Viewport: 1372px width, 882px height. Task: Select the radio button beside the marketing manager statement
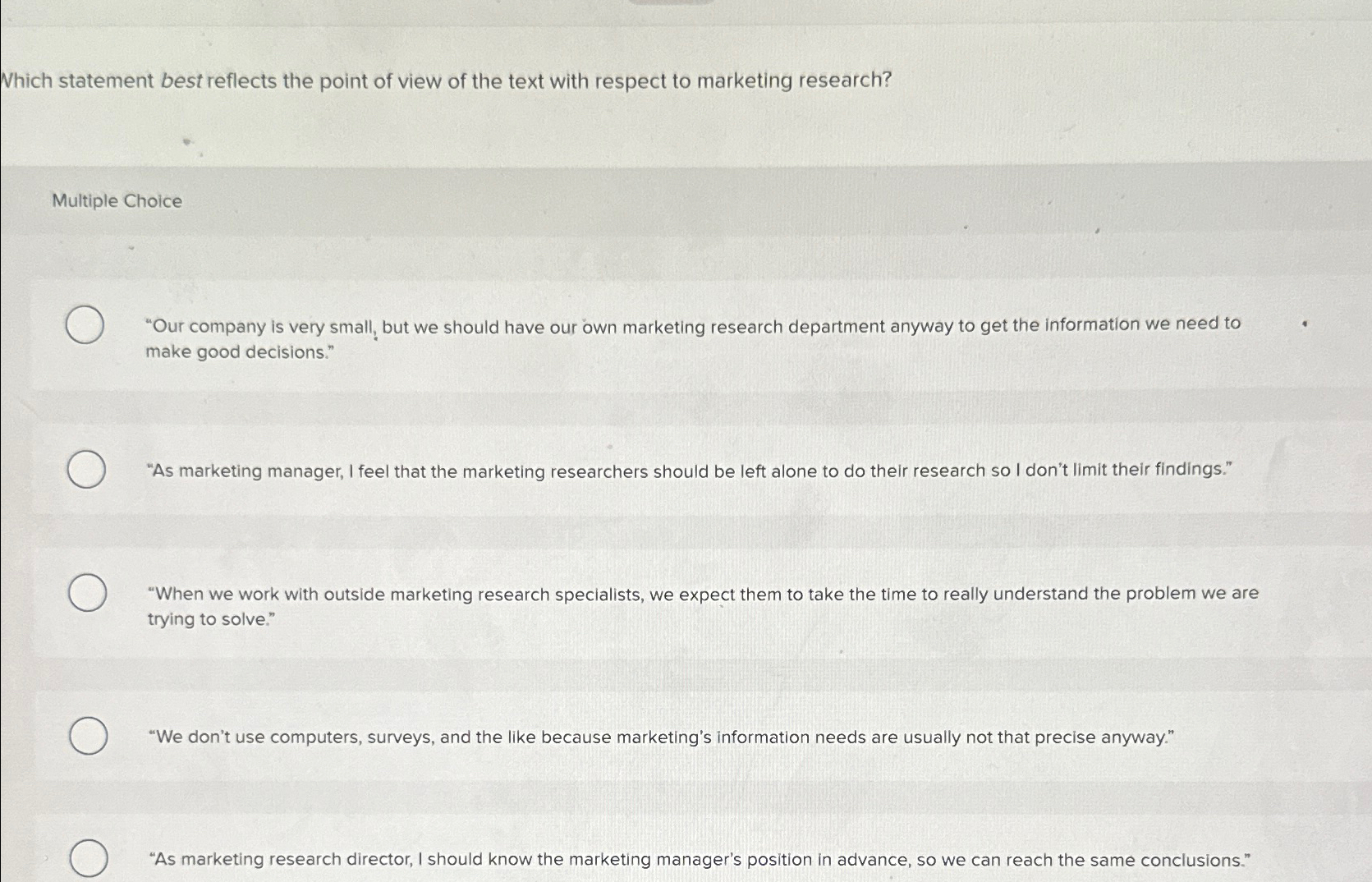point(85,470)
